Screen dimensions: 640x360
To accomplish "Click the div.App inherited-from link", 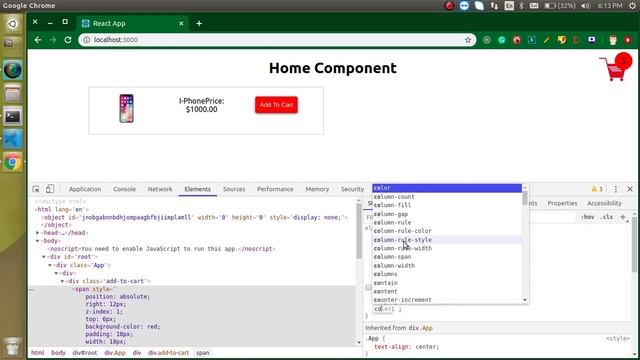I will (x=421, y=328).
